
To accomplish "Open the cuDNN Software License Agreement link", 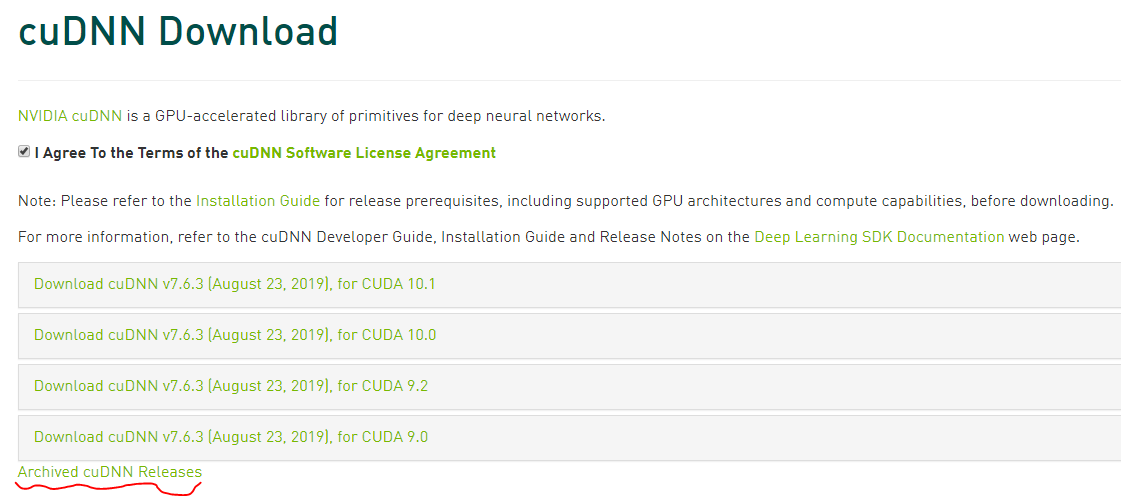I will (364, 152).
